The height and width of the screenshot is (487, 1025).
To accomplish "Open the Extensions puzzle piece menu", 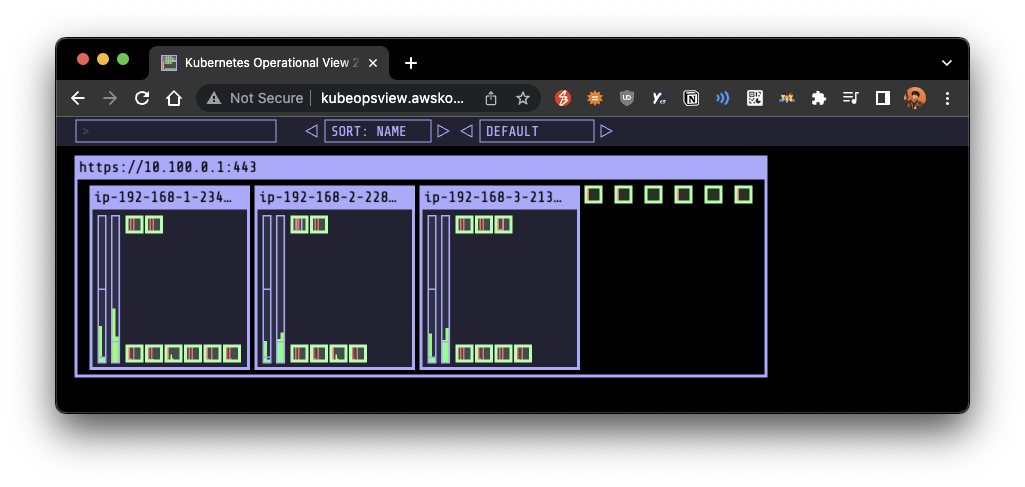I will pyautogui.click(x=818, y=98).
